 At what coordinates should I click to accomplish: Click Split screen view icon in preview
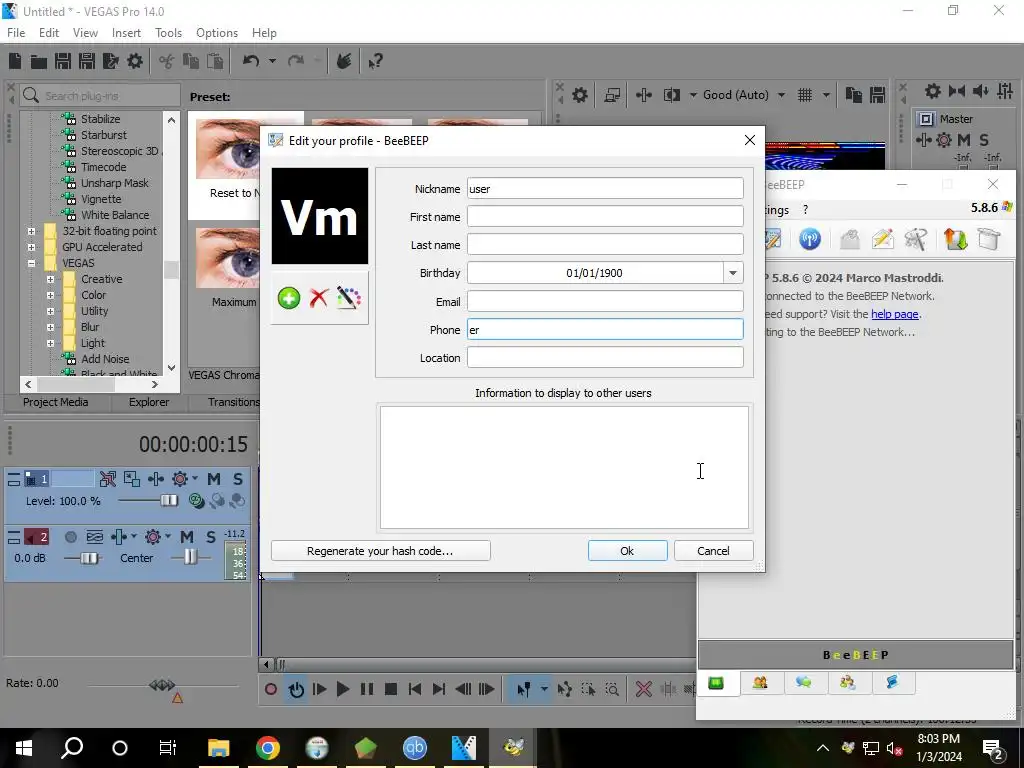pyautogui.click(x=672, y=95)
